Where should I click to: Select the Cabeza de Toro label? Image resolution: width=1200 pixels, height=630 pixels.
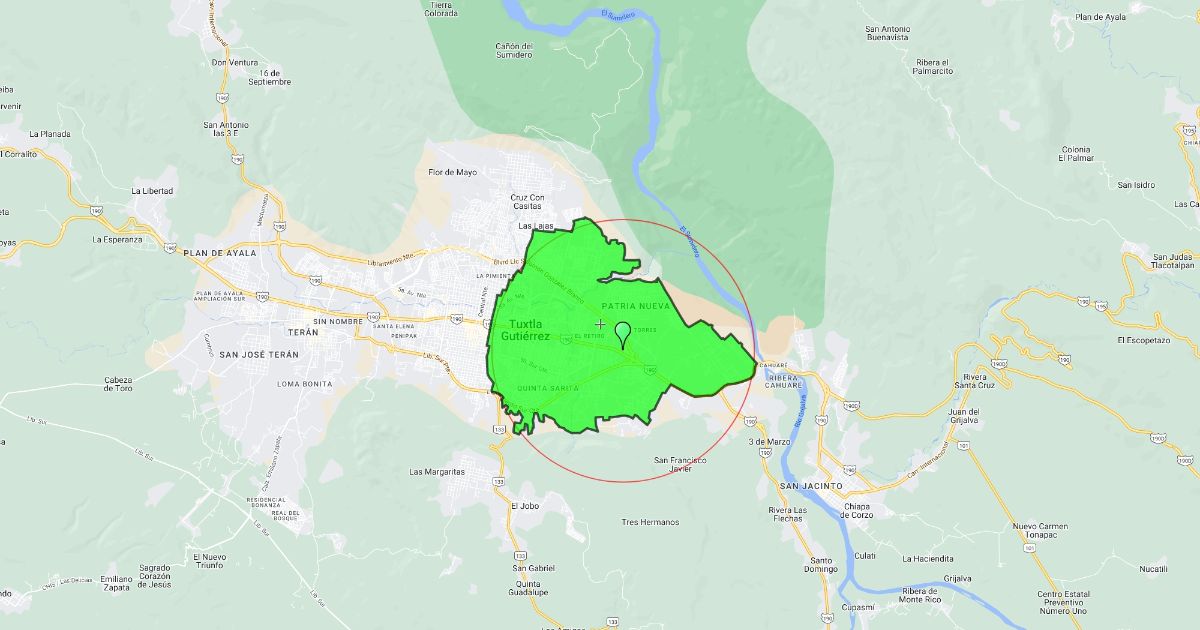tap(118, 385)
